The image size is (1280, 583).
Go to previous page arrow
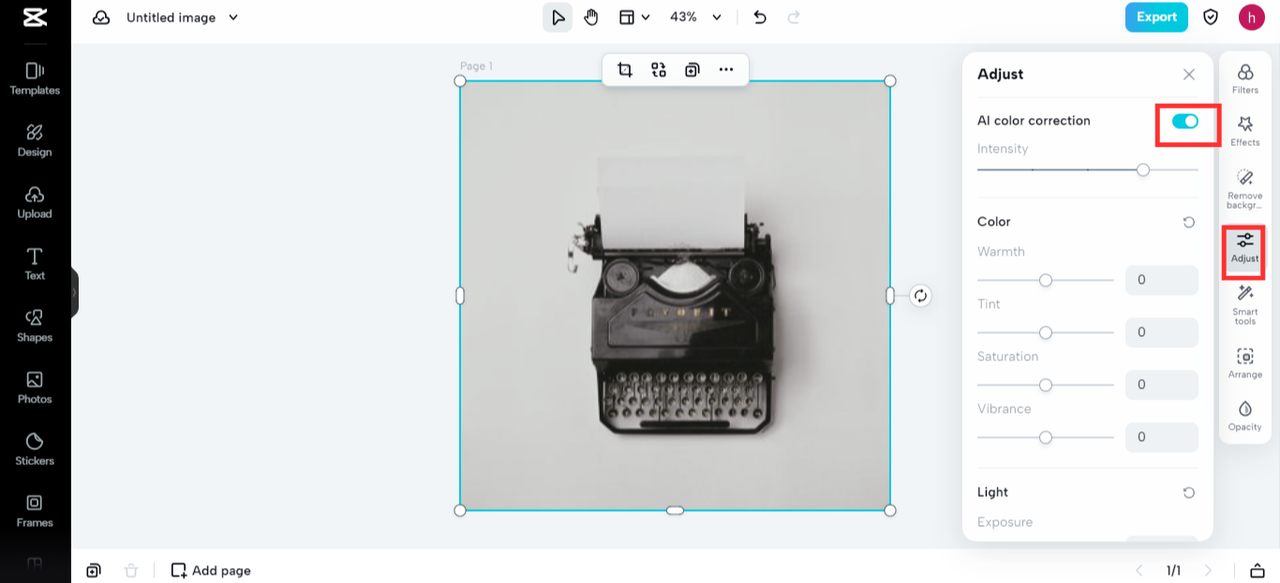[x=1139, y=570]
